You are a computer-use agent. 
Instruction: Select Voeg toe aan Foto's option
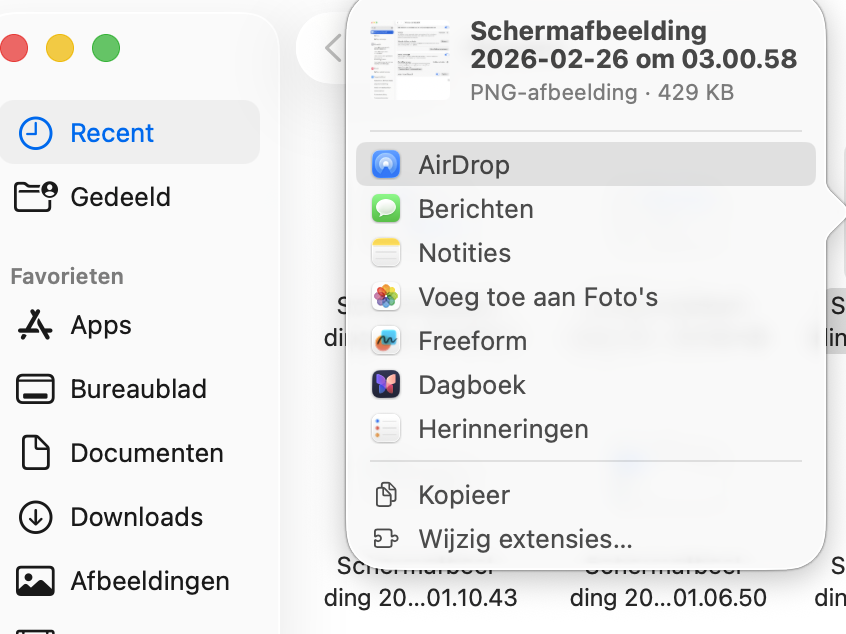point(537,297)
